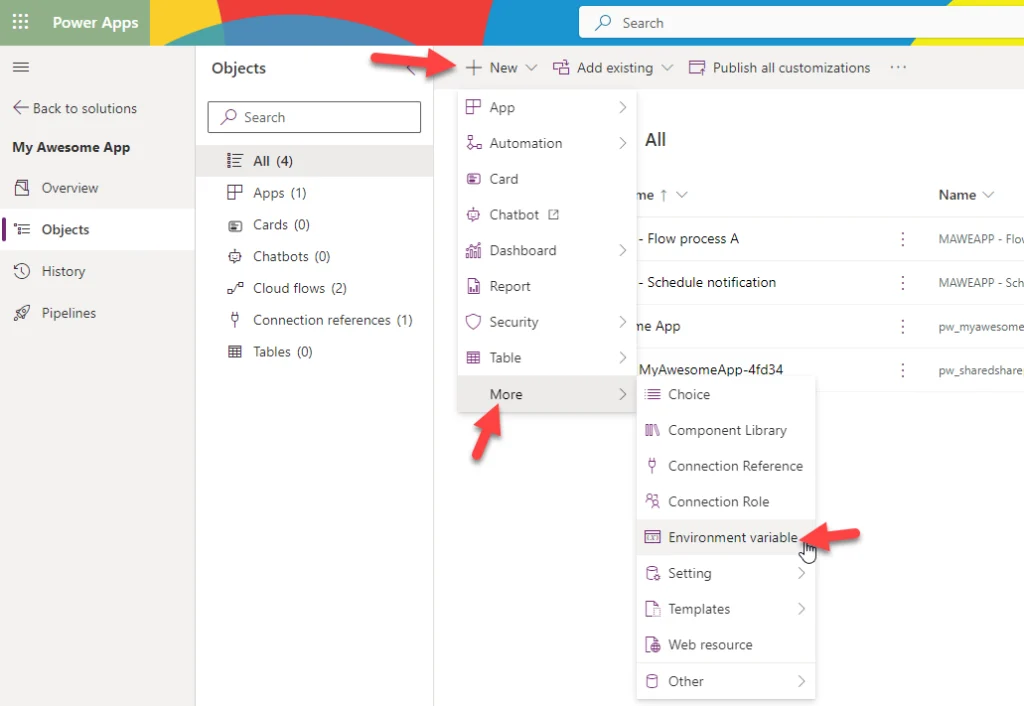Click the Add existing icon

tap(561, 68)
